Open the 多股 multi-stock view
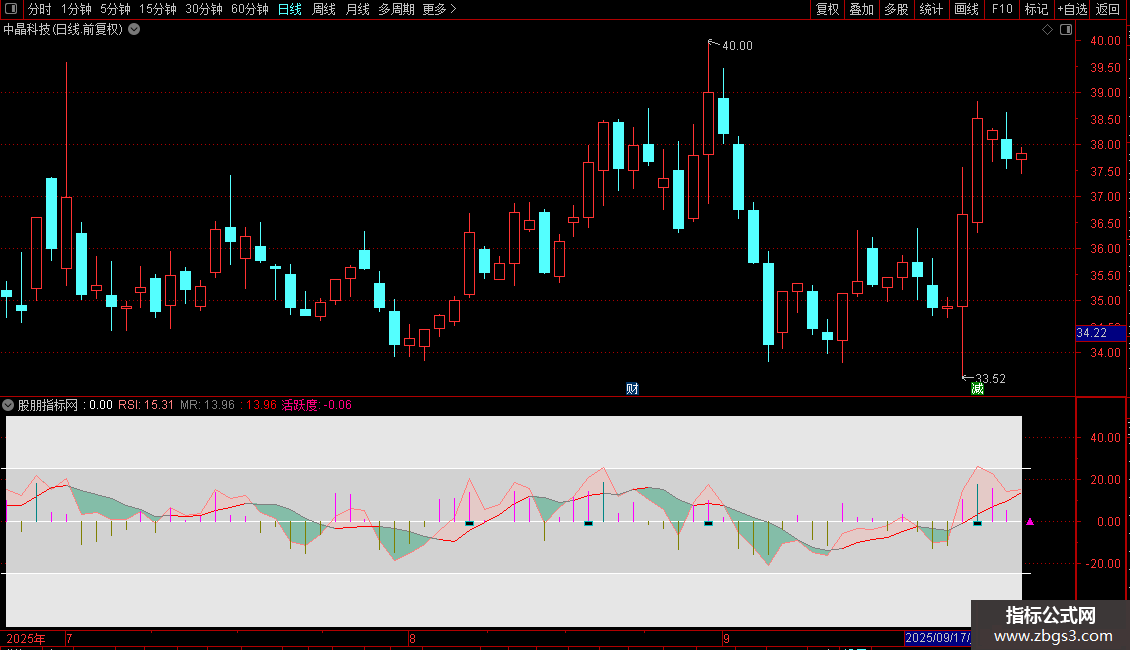This screenshot has height=650, width=1130. 896,9
